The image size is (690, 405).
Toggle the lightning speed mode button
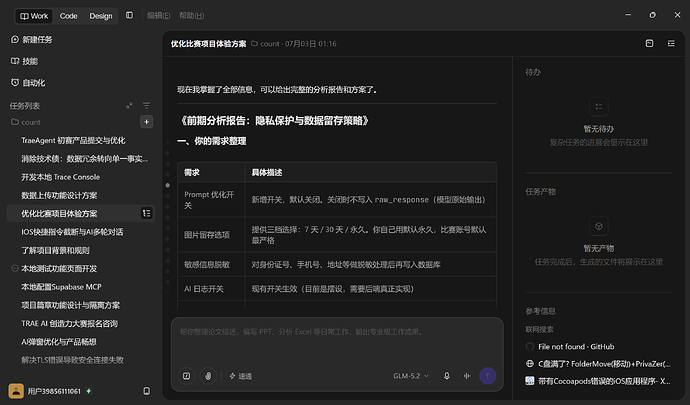(x=240, y=376)
